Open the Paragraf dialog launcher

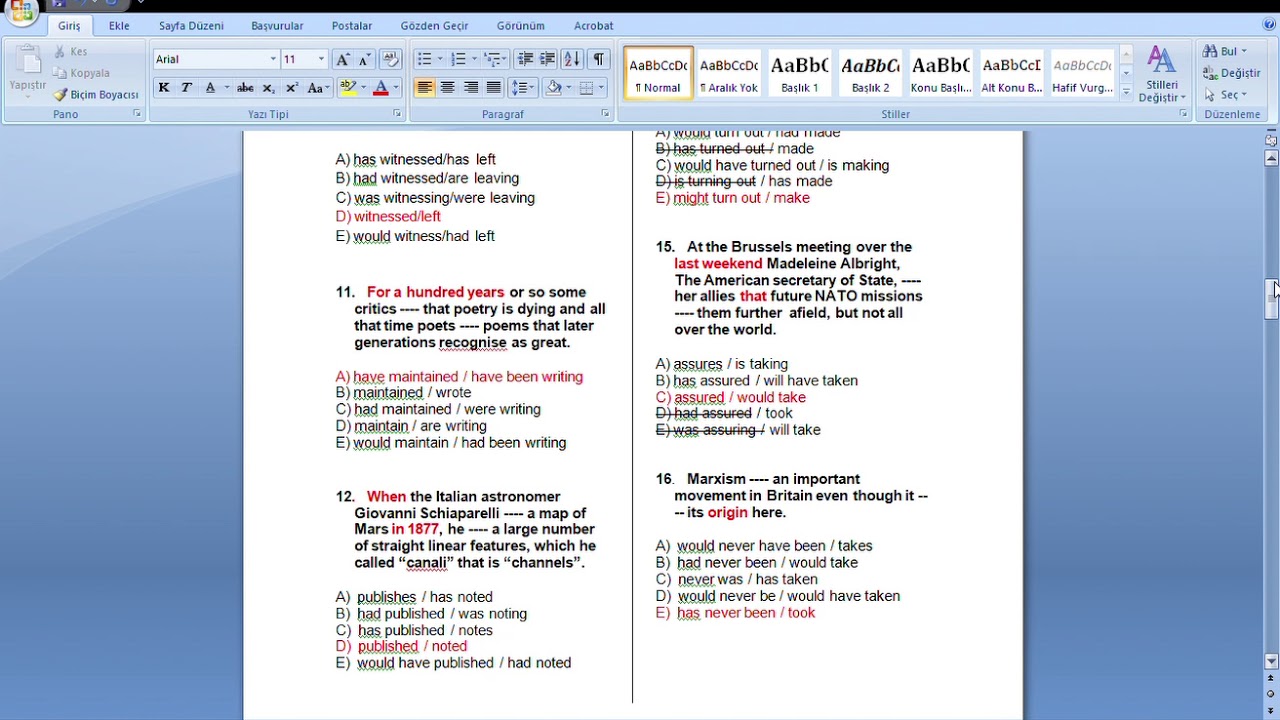[605, 114]
